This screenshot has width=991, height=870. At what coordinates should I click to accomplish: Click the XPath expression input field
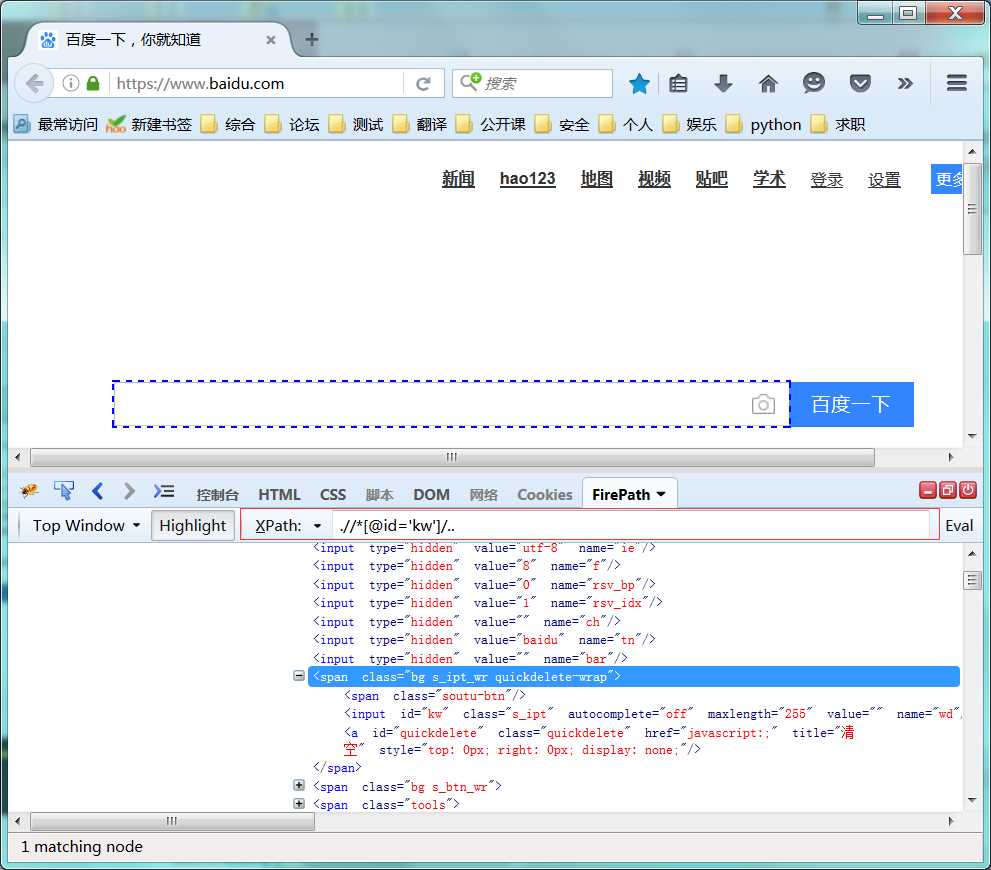(x=630, y=525)
